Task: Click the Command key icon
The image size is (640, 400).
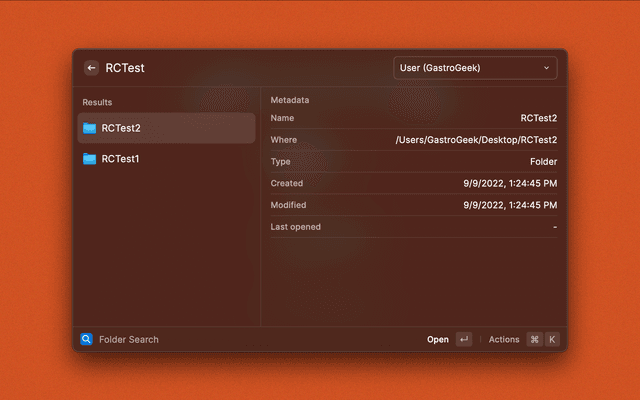Action: coord(534,340)
